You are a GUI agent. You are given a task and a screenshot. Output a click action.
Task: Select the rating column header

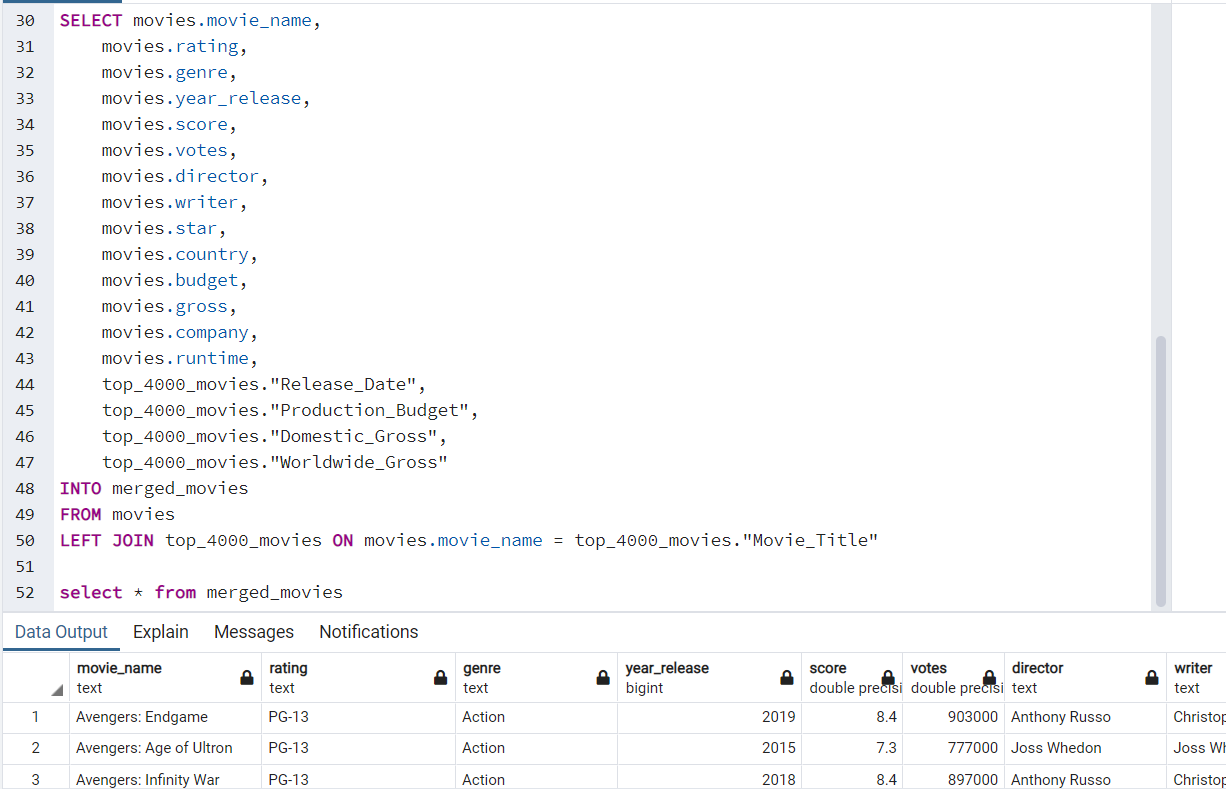click(357, 677)
